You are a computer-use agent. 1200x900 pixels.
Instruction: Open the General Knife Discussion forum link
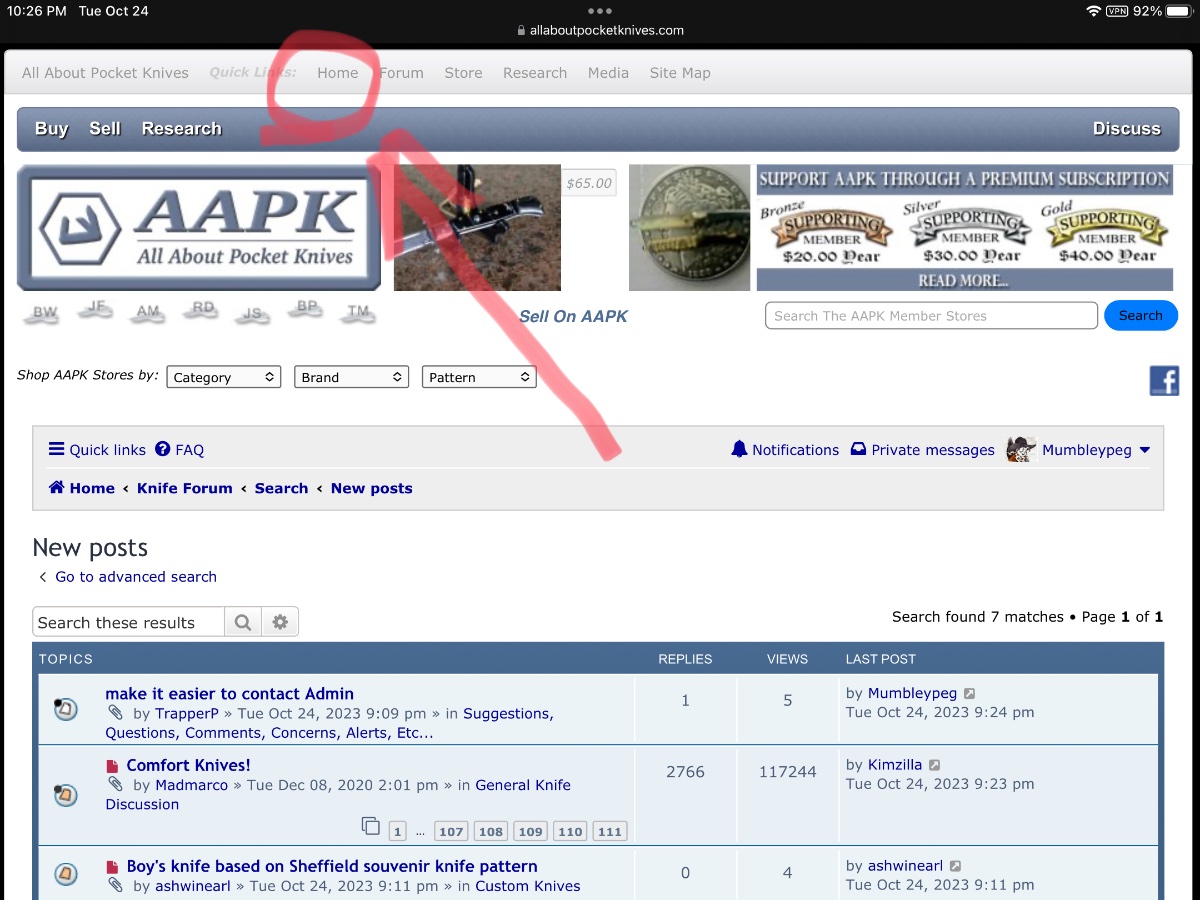click(338, 795)
